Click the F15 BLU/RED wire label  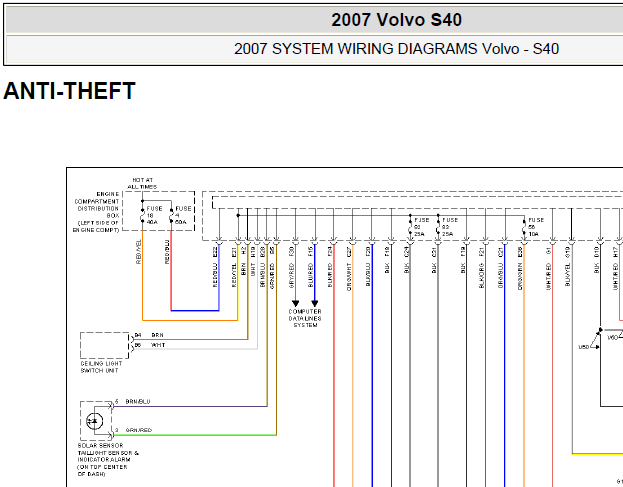pos(310,267)
